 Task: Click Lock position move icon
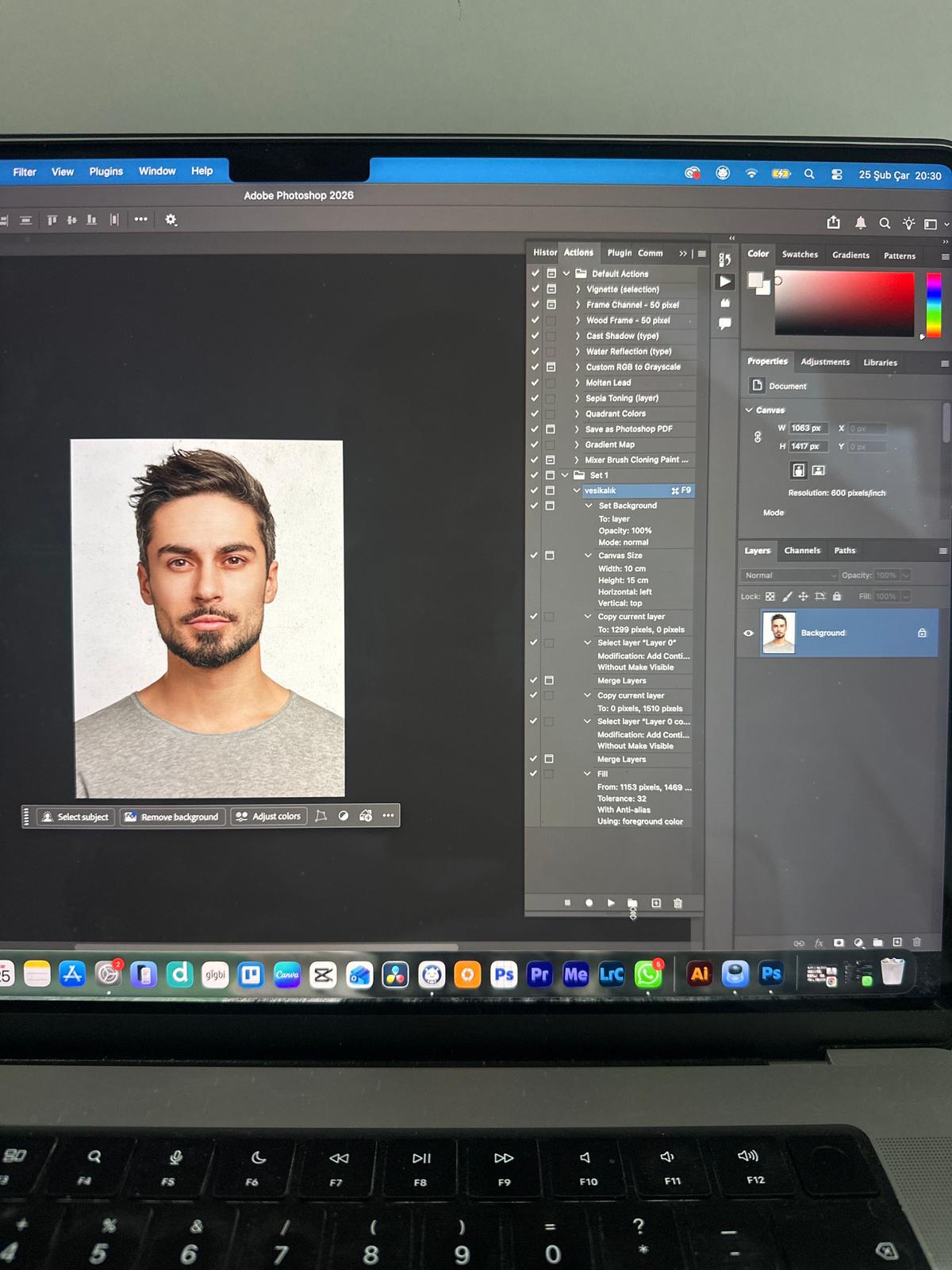pos(803,596)
